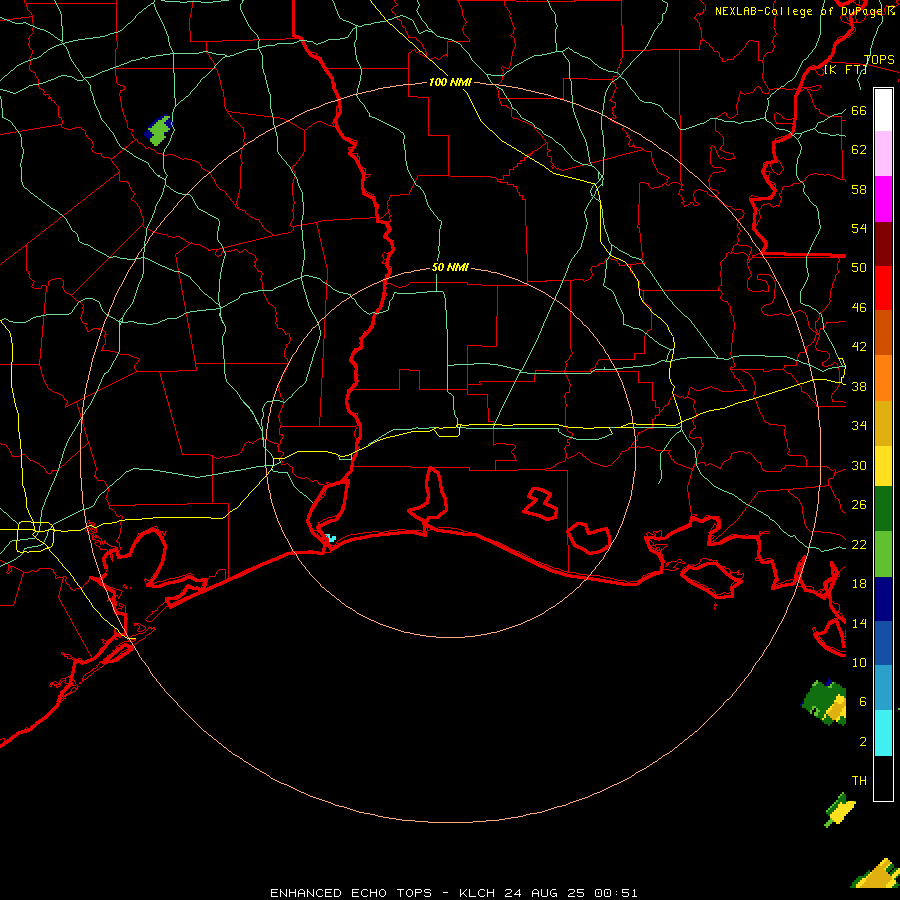Click the '26' legend value
Viewport: 900px width, 900px height.
click(859, 505)
